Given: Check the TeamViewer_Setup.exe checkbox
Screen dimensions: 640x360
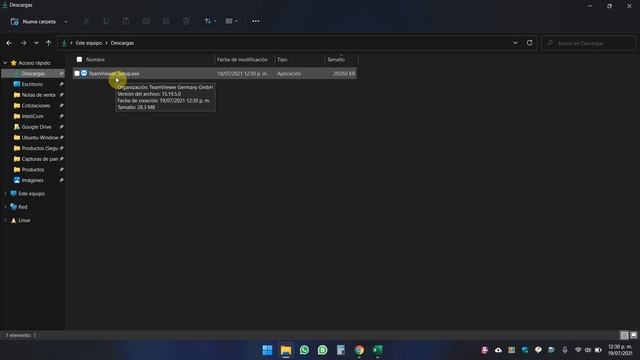Looking at the screenshot, I should coord(77,73).
